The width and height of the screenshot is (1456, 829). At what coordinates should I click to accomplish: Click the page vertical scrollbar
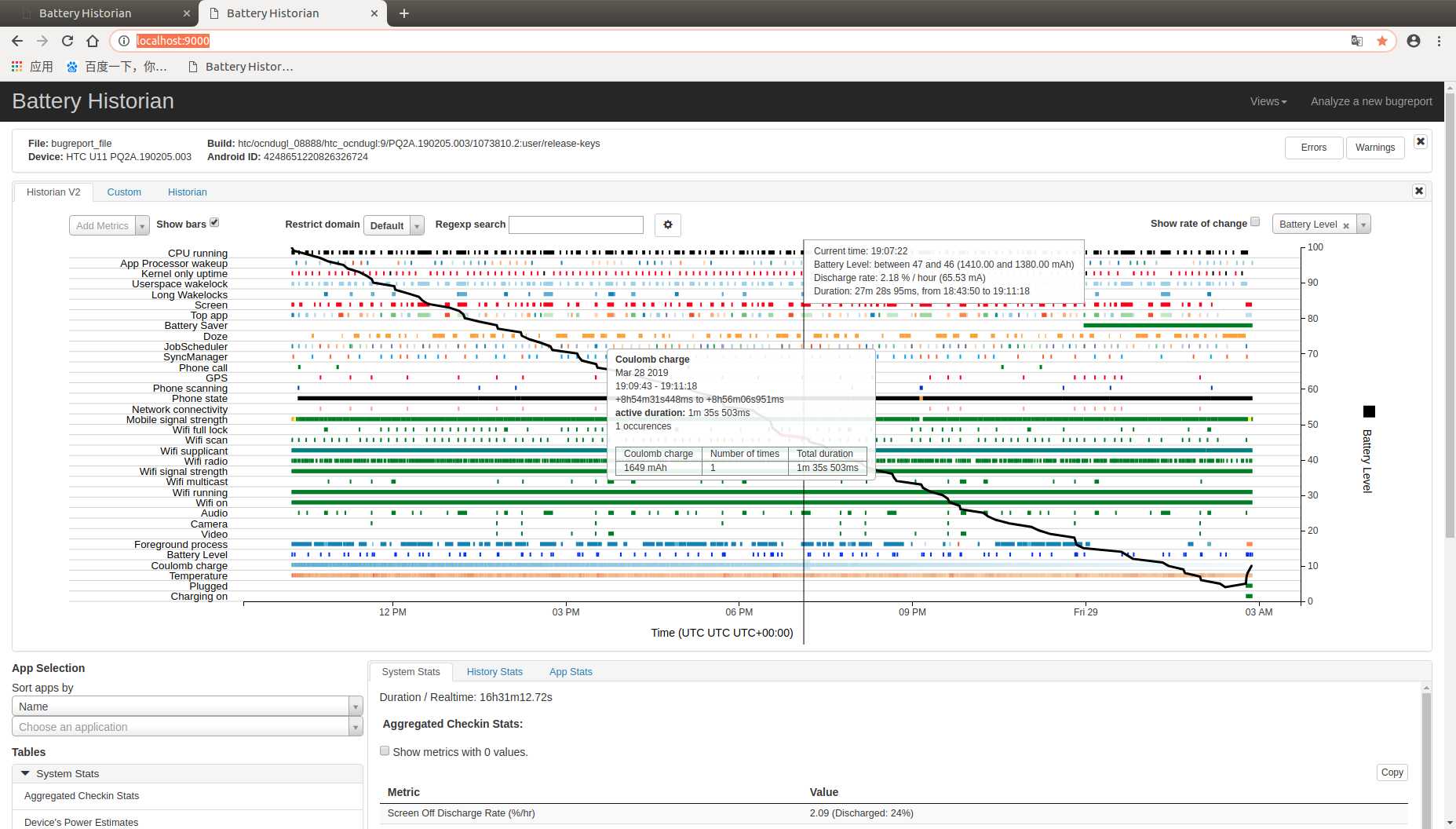tap(1450, 314)
